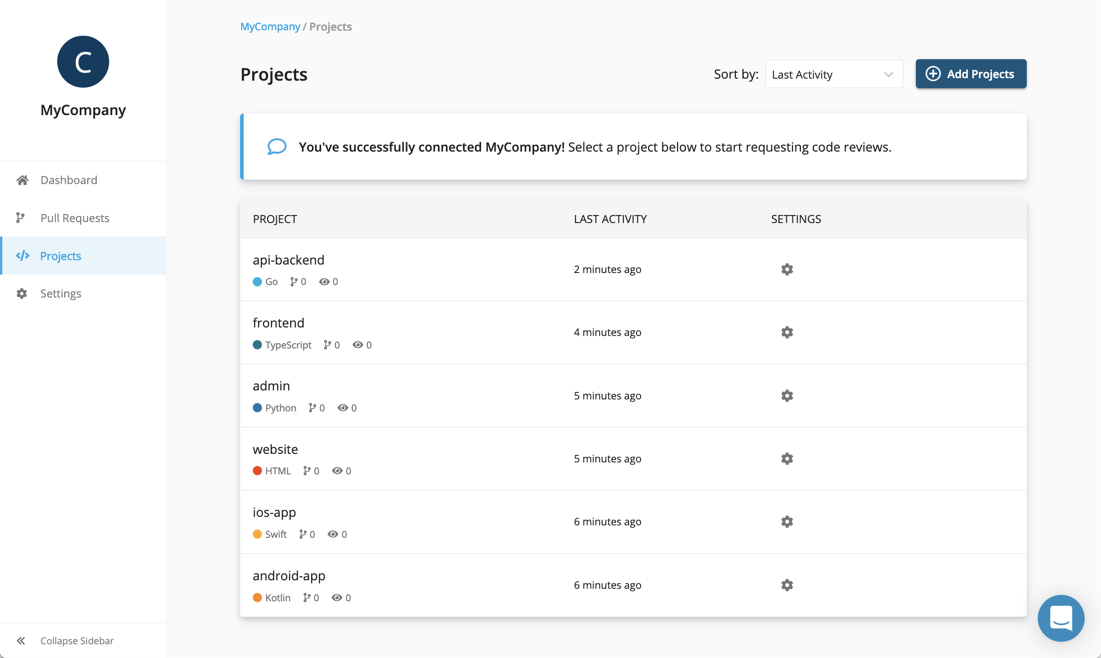Viewport: 1101px width, 658px height.
Task: Go to Dashboard in the sidebar
Action: click(68, 180)
